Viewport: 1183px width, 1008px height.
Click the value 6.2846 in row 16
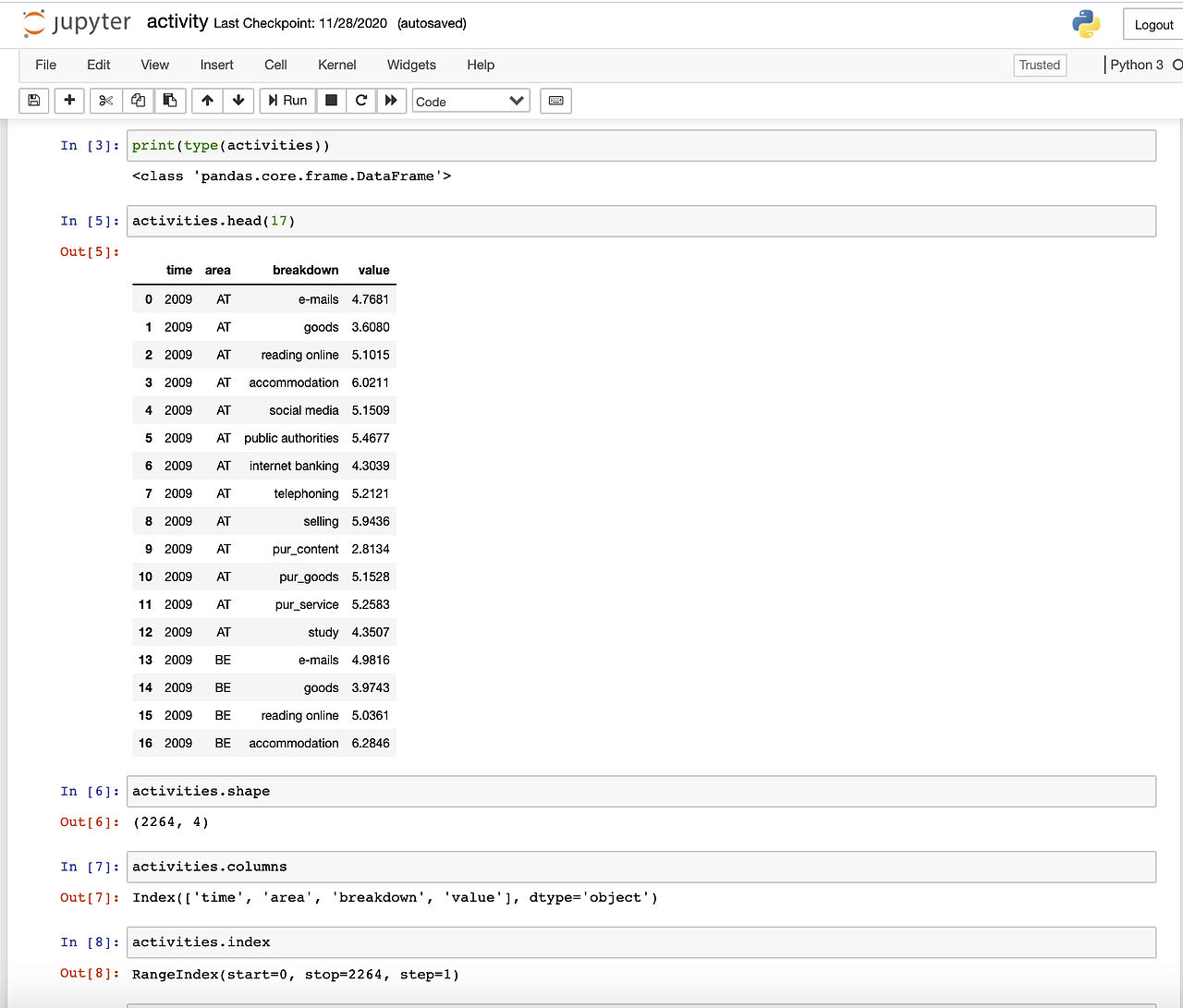371,743
